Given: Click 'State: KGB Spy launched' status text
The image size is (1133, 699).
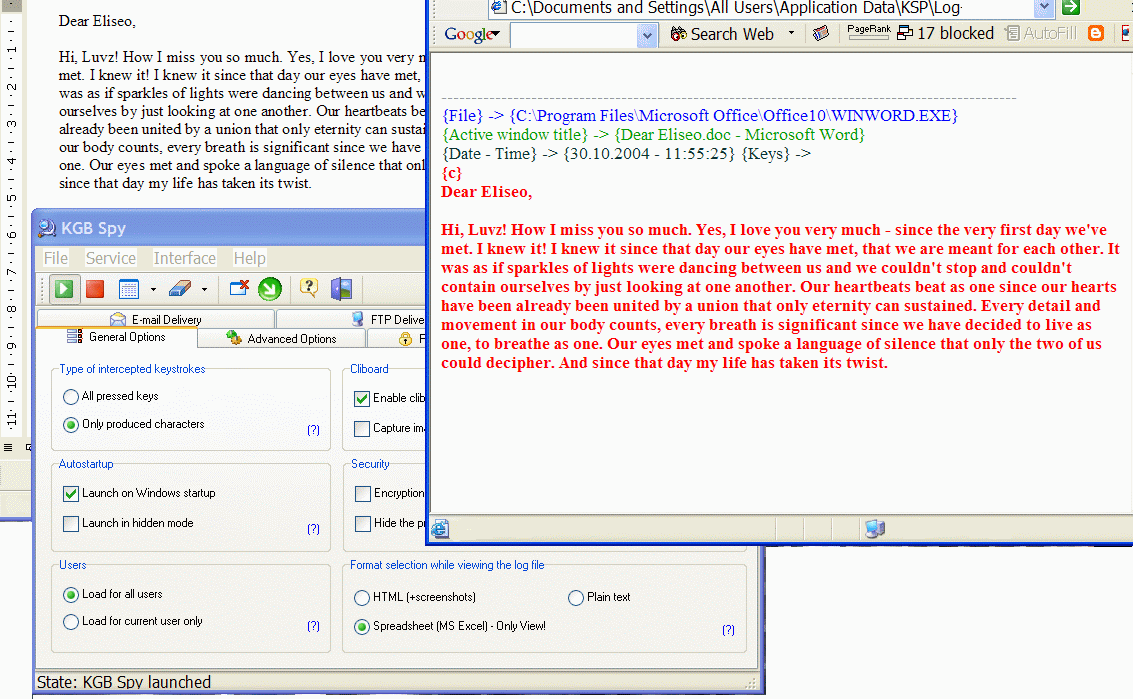Looking at the screenshot, I should (124, 682).
